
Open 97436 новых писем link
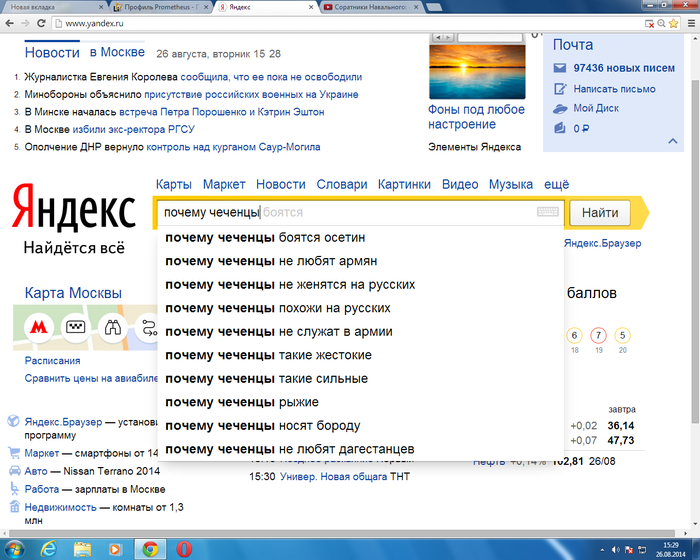[x=624, y=68]
